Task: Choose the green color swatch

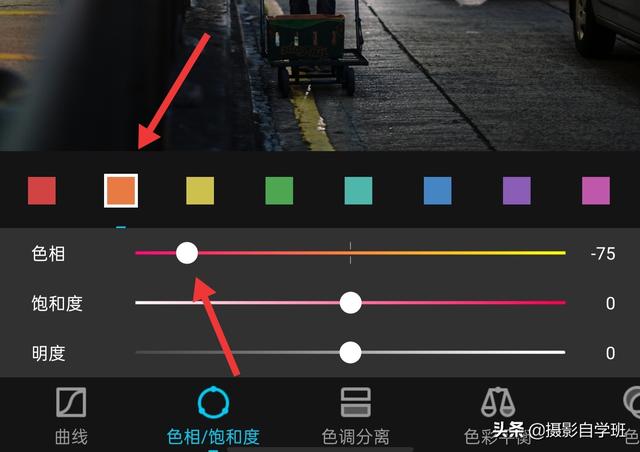Action: (279, 191)
